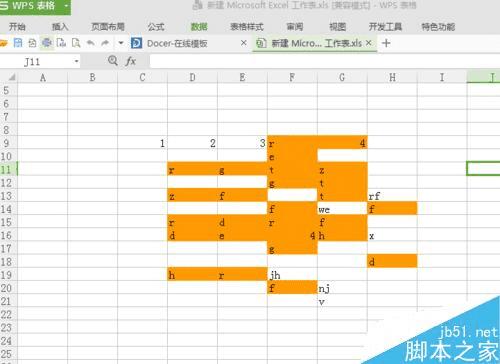This screenshot has height=364, width=500.
Task: Click orange cell F10 containing e
Action: pos(292,156)
